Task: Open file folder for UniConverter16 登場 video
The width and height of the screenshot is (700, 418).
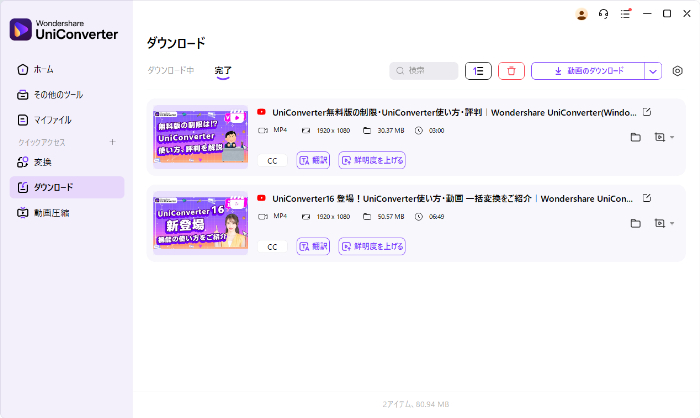Action: pos(636,223)
